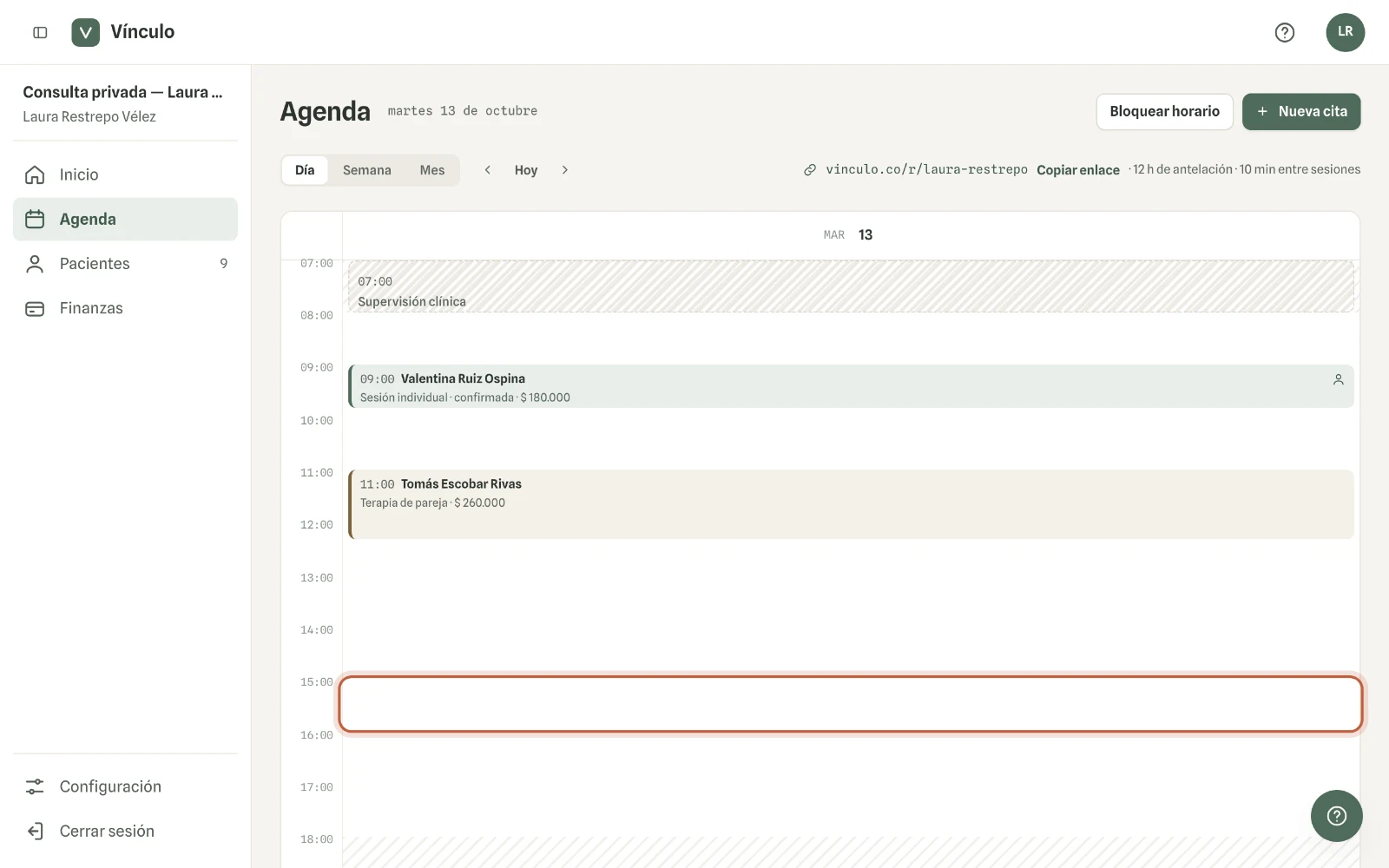Open the Tomás Escobar Rivas appointment
This screenshot has width=1389, height=868.
click(851, 504)
